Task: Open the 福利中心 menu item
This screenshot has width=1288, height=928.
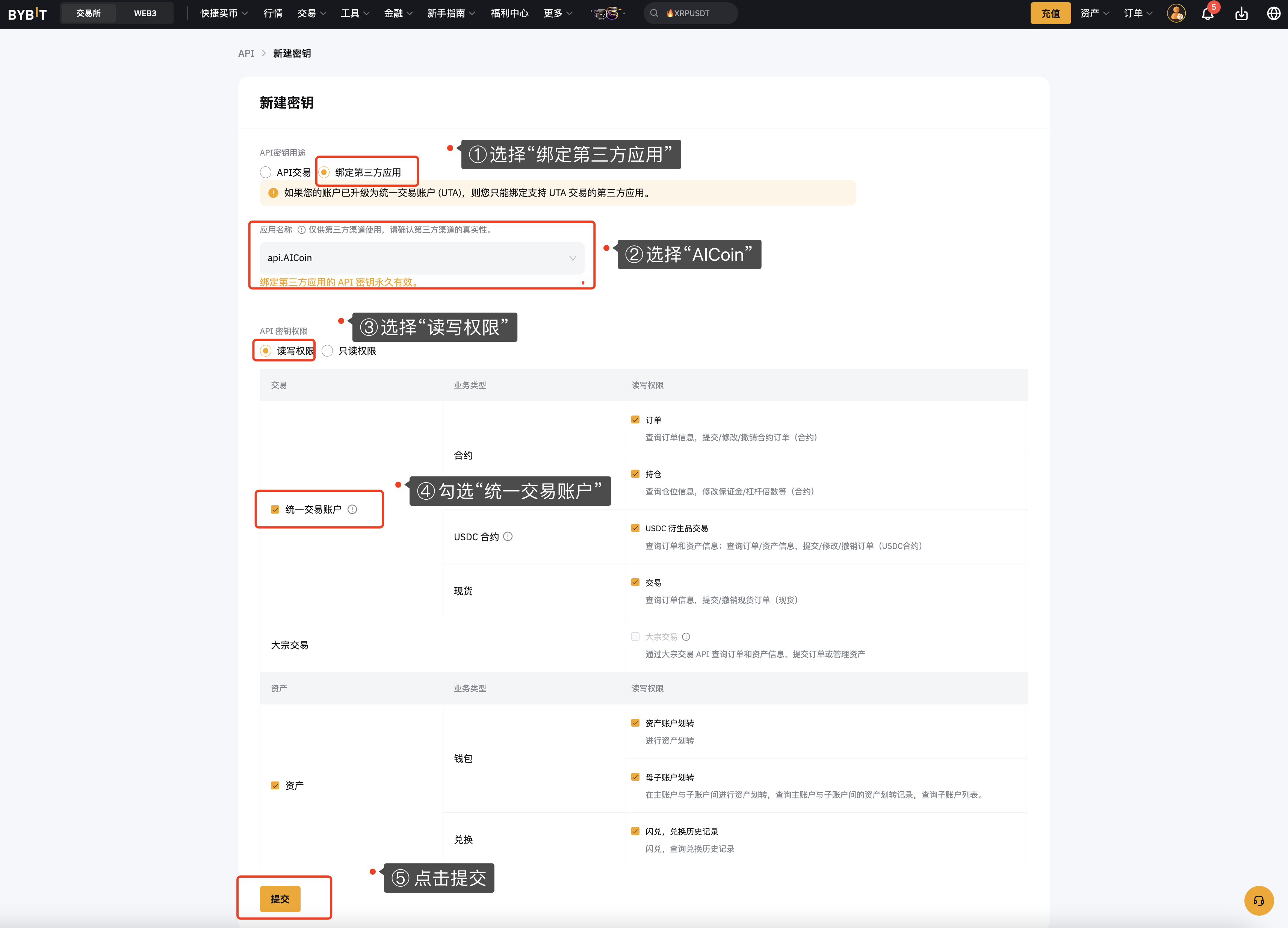Action: [x=509, y=13]
